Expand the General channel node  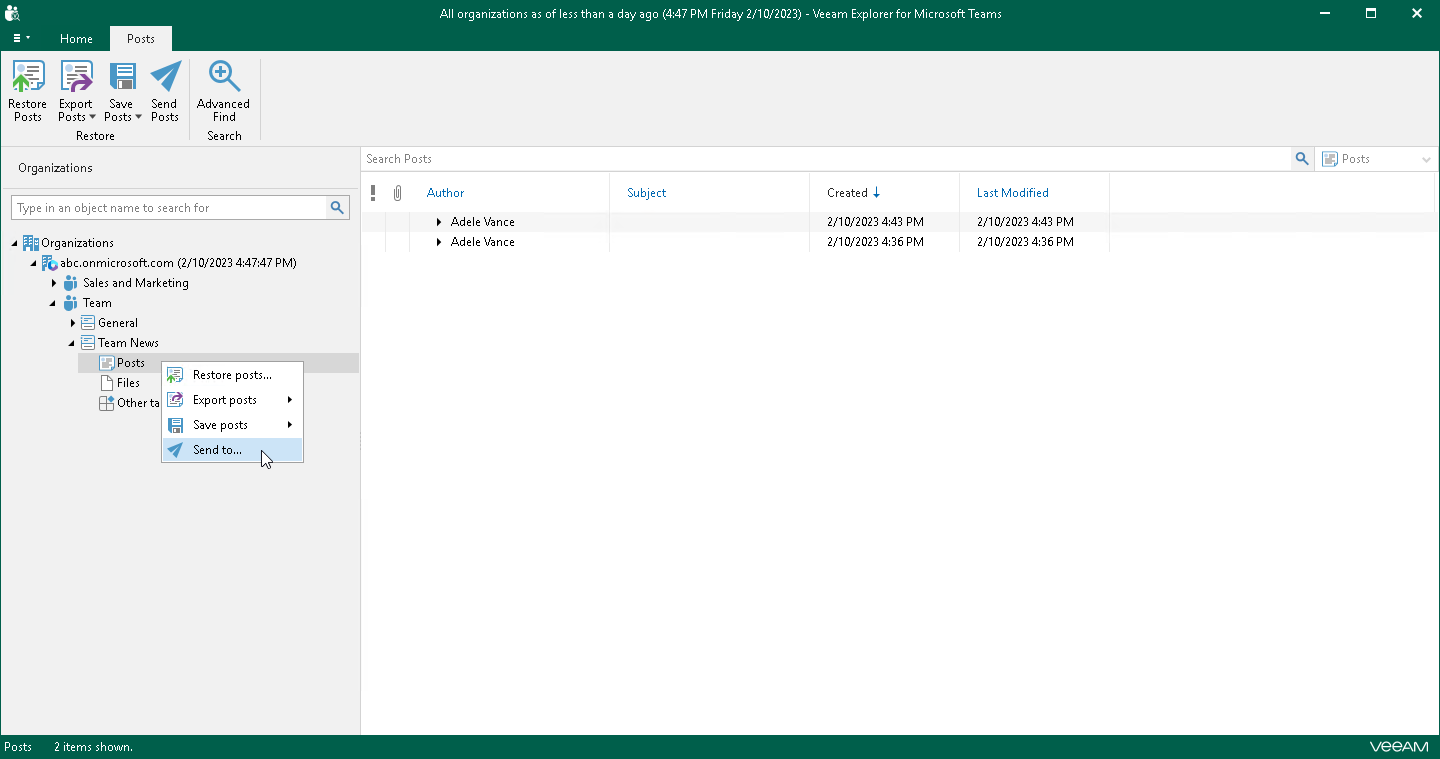(x=73, y=323)
